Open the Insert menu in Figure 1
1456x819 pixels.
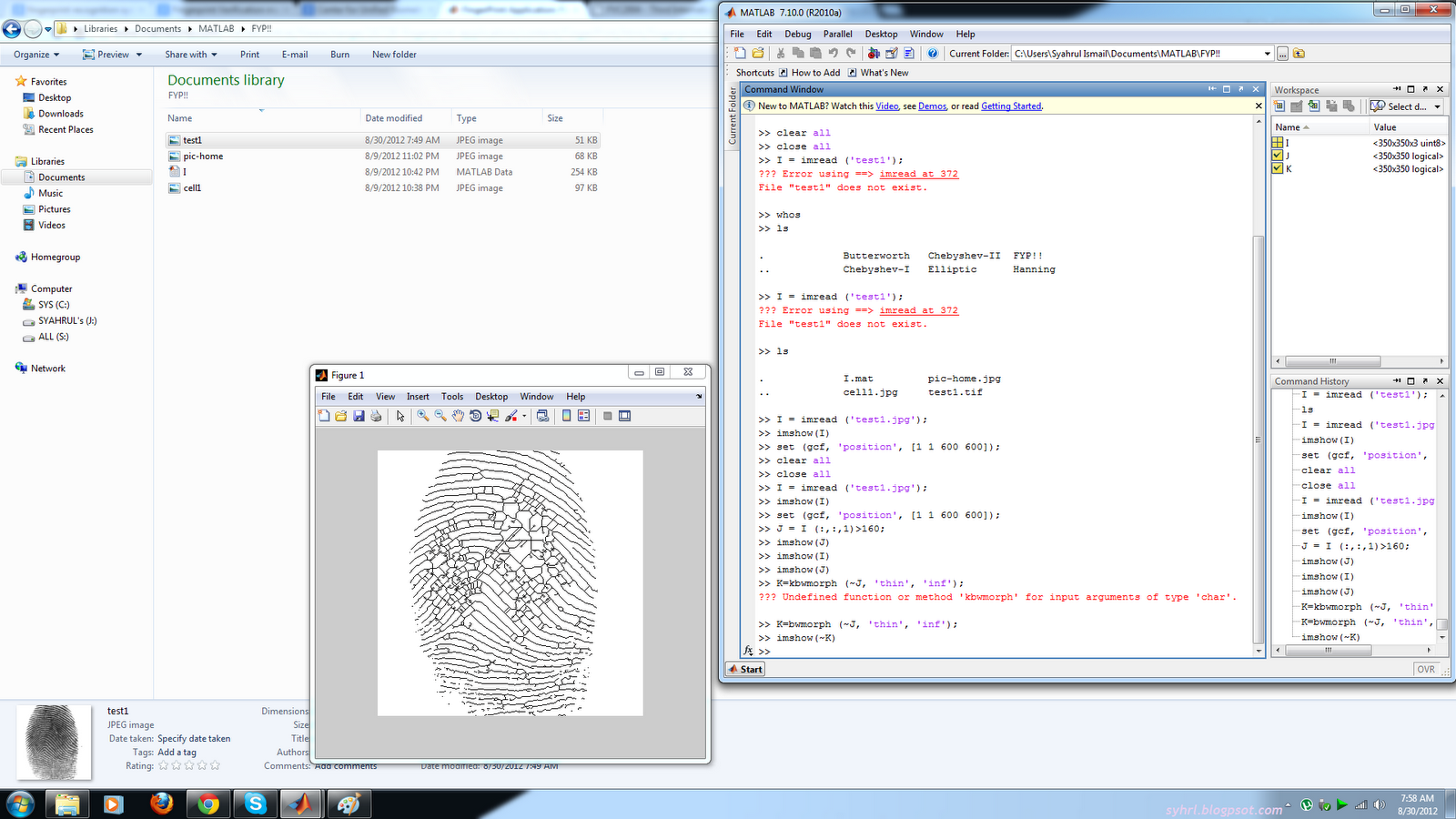coord(418,396)
